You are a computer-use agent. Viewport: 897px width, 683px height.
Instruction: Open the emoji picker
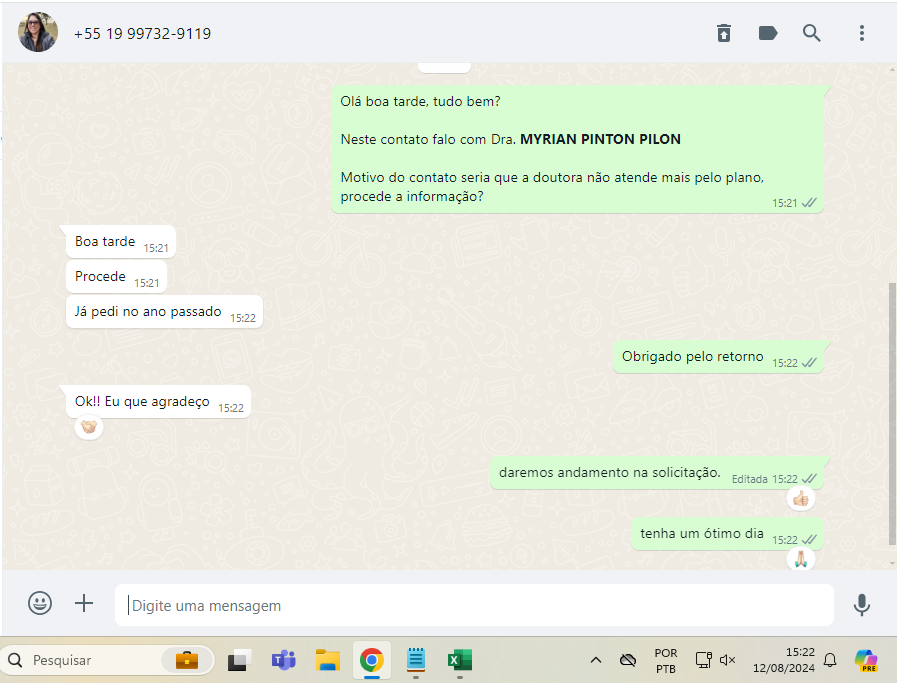pos(40,603)
